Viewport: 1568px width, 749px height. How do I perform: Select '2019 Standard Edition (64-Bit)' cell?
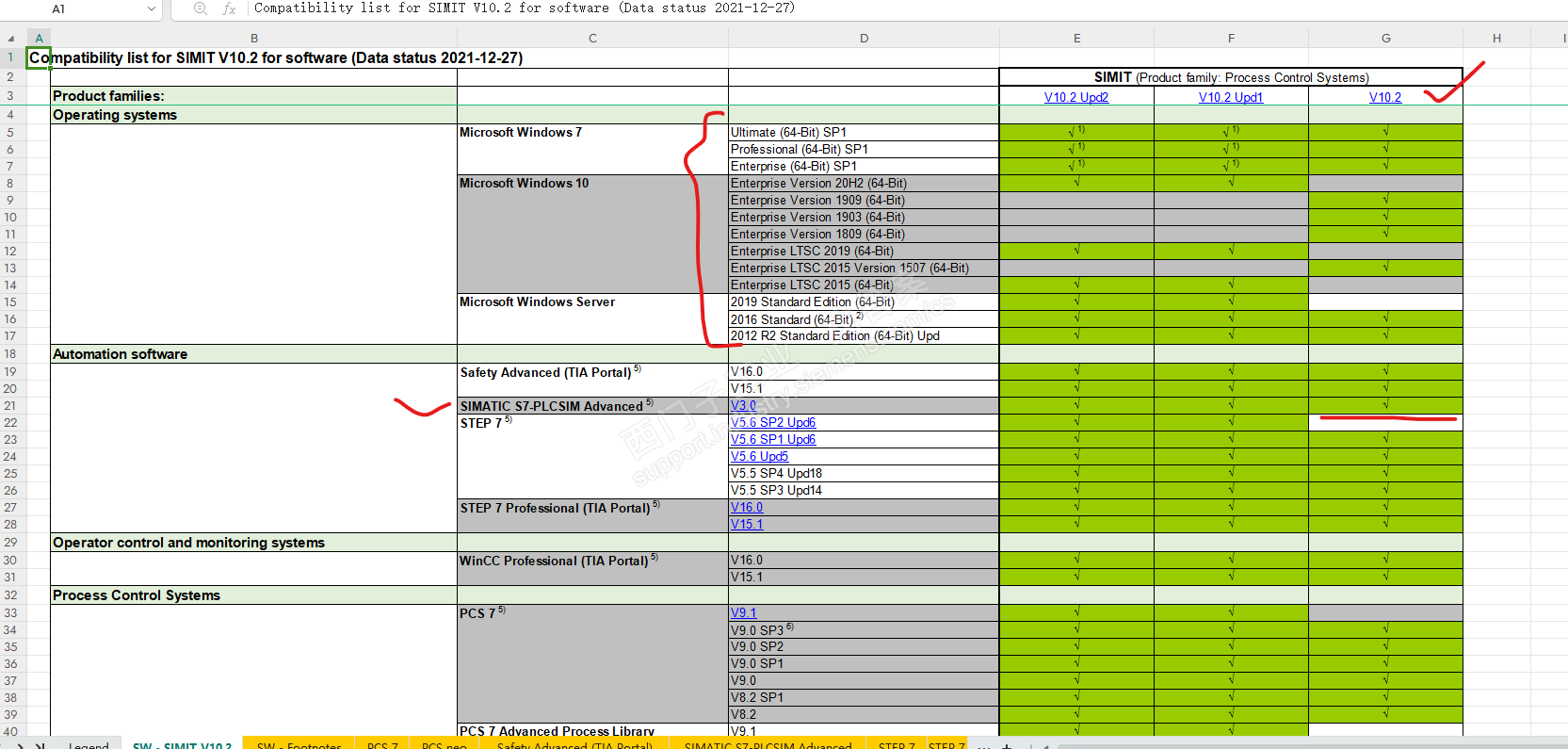click(864, 302)
